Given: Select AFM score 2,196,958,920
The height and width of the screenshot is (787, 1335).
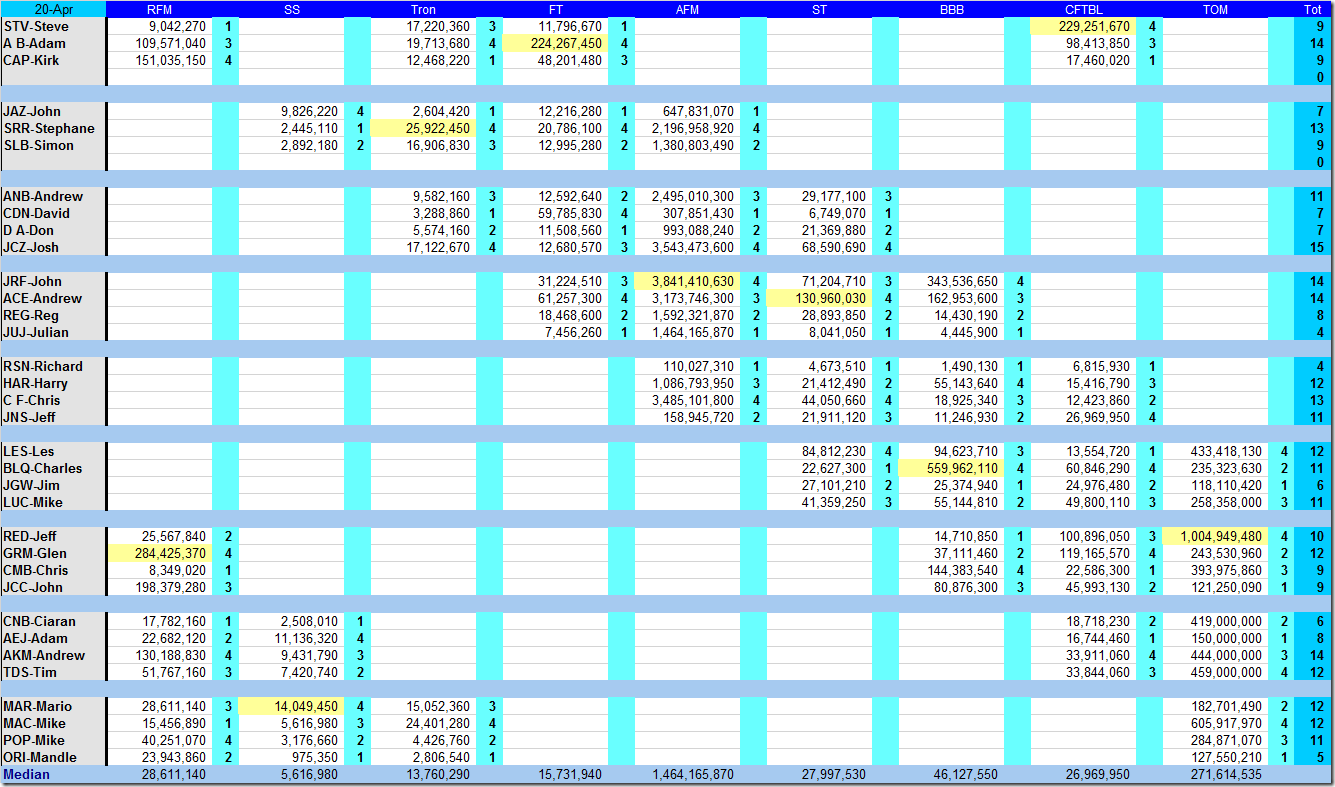Looking at the screenshot, I should pyautogui.click(x=687, y=128).
